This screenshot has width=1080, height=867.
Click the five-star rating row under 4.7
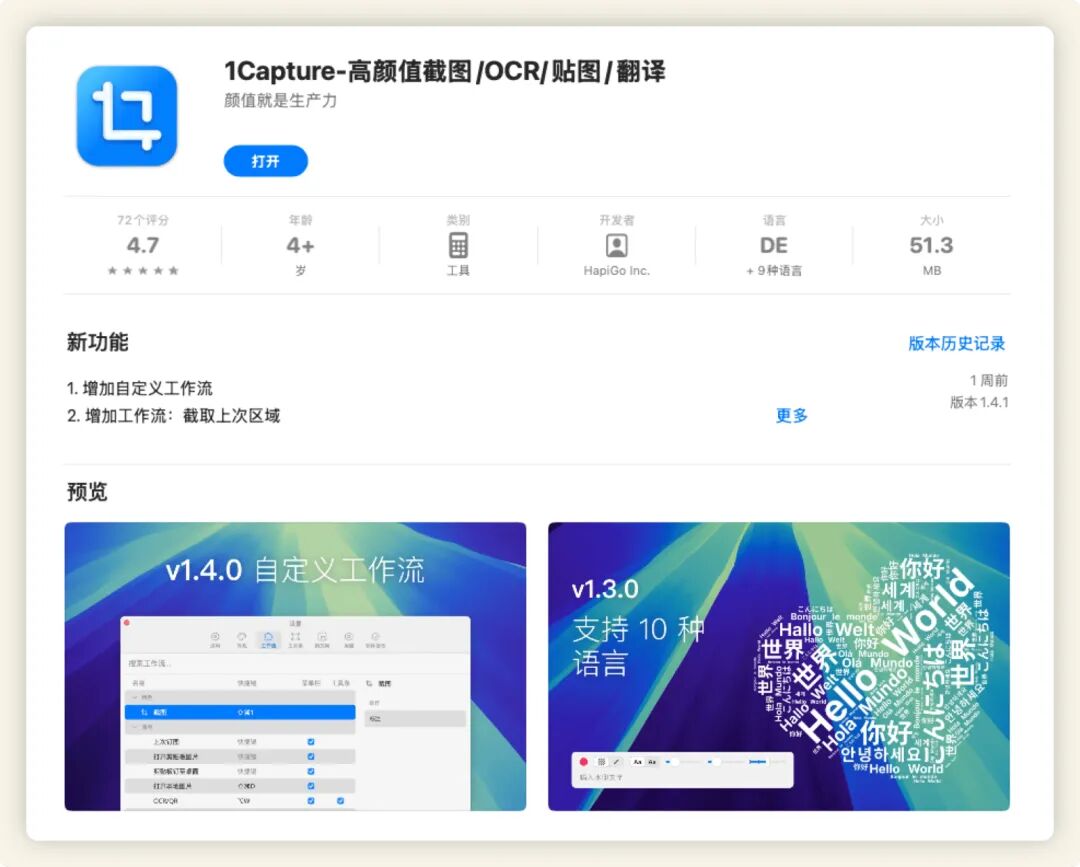[143, 271]
